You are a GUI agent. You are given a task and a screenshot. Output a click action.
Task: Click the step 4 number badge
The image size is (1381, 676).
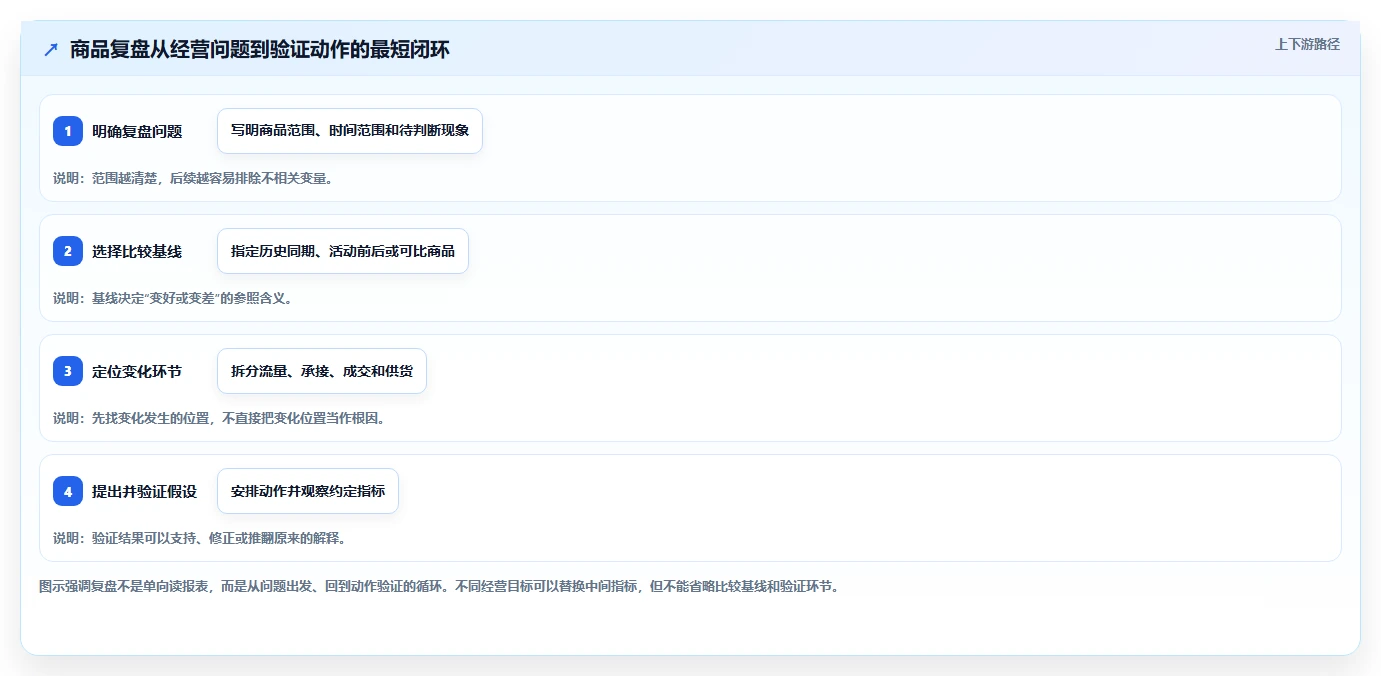coord(68,491)
